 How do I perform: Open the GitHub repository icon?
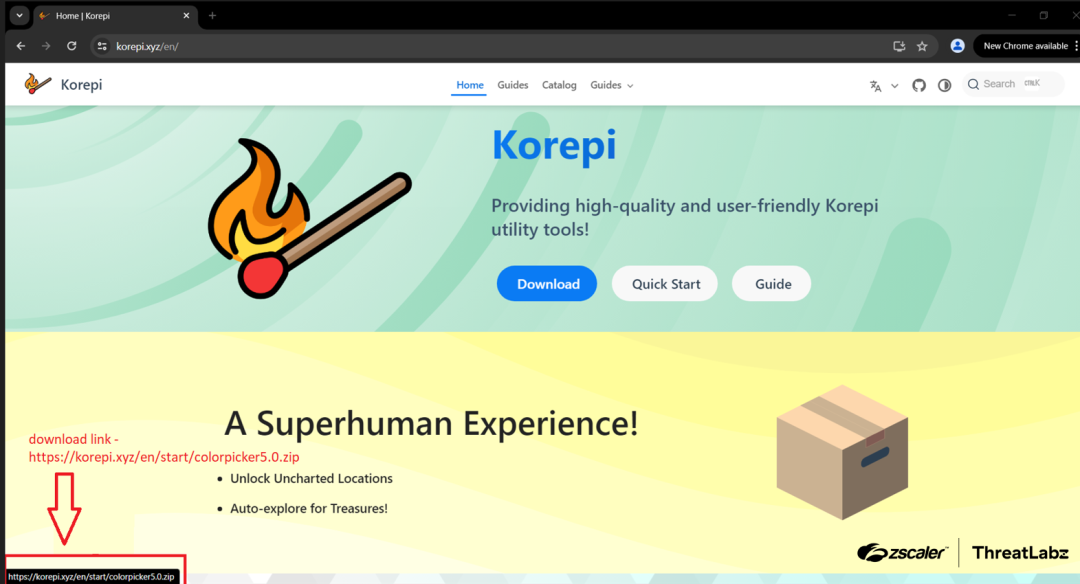tap(919, 85)
